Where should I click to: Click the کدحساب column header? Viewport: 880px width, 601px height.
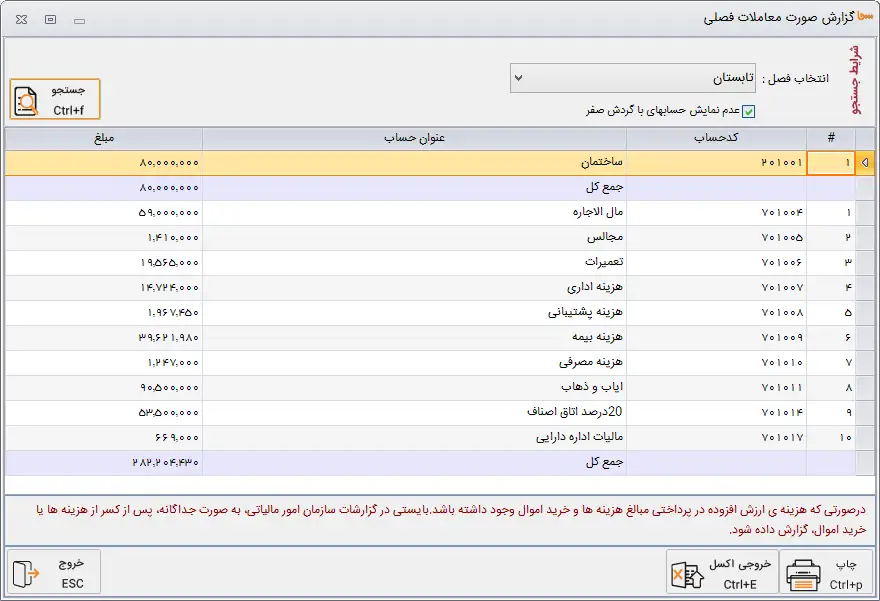pyautogui.click(x=716, y=138)
